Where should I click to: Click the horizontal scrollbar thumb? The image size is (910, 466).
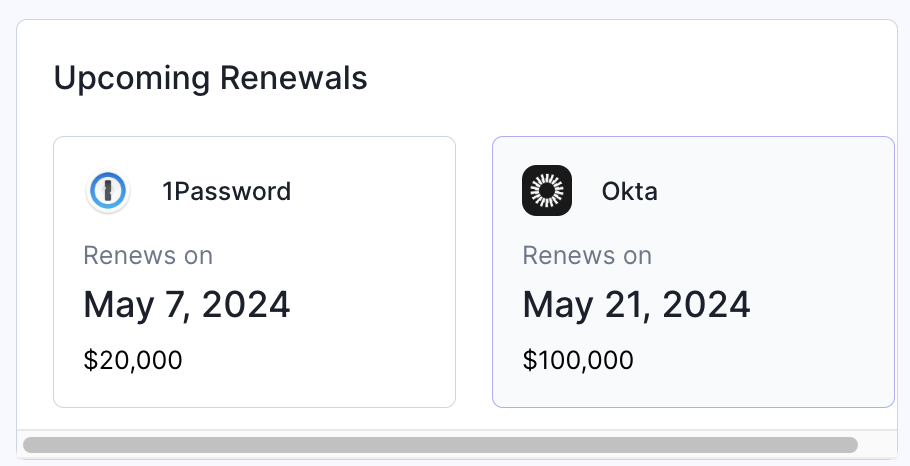[440, 445]
